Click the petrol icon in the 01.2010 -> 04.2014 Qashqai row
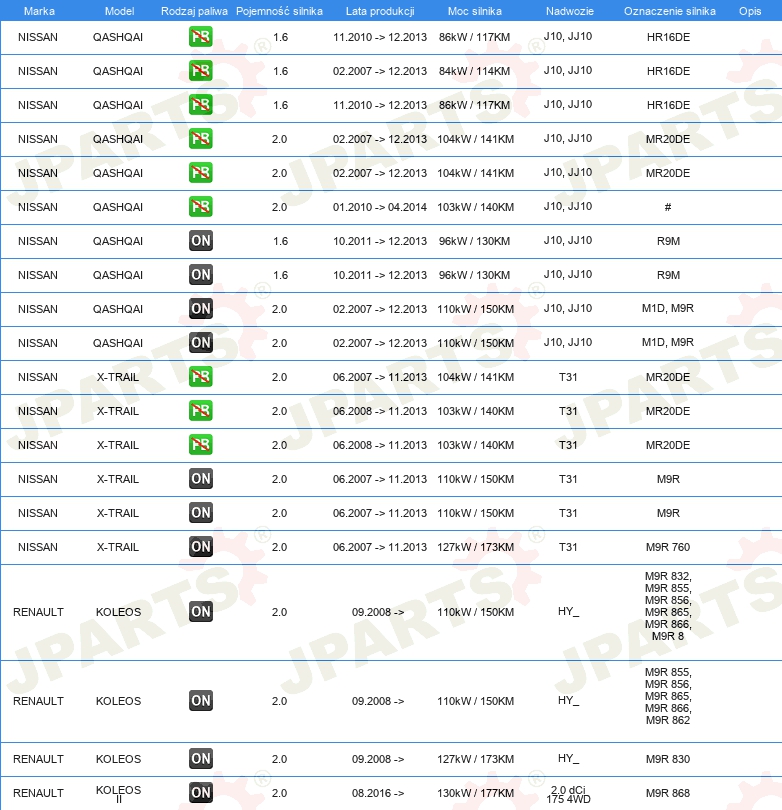Viewport: 782px width, 810px height. [200, 207]
